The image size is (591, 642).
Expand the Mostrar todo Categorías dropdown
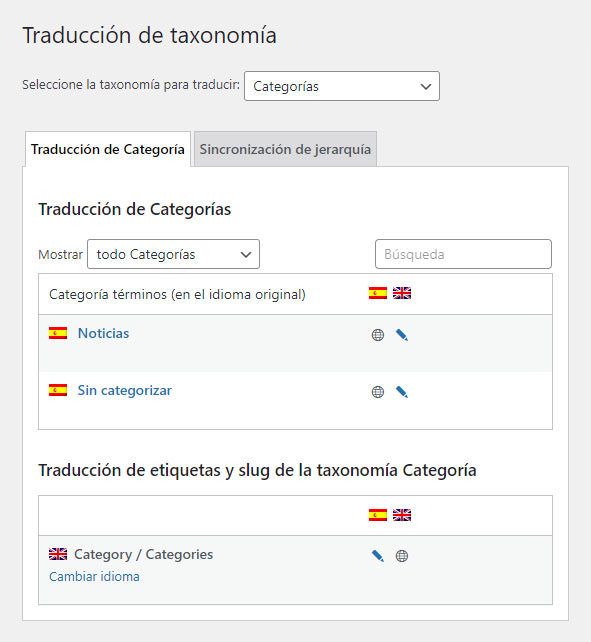(173, 254)
